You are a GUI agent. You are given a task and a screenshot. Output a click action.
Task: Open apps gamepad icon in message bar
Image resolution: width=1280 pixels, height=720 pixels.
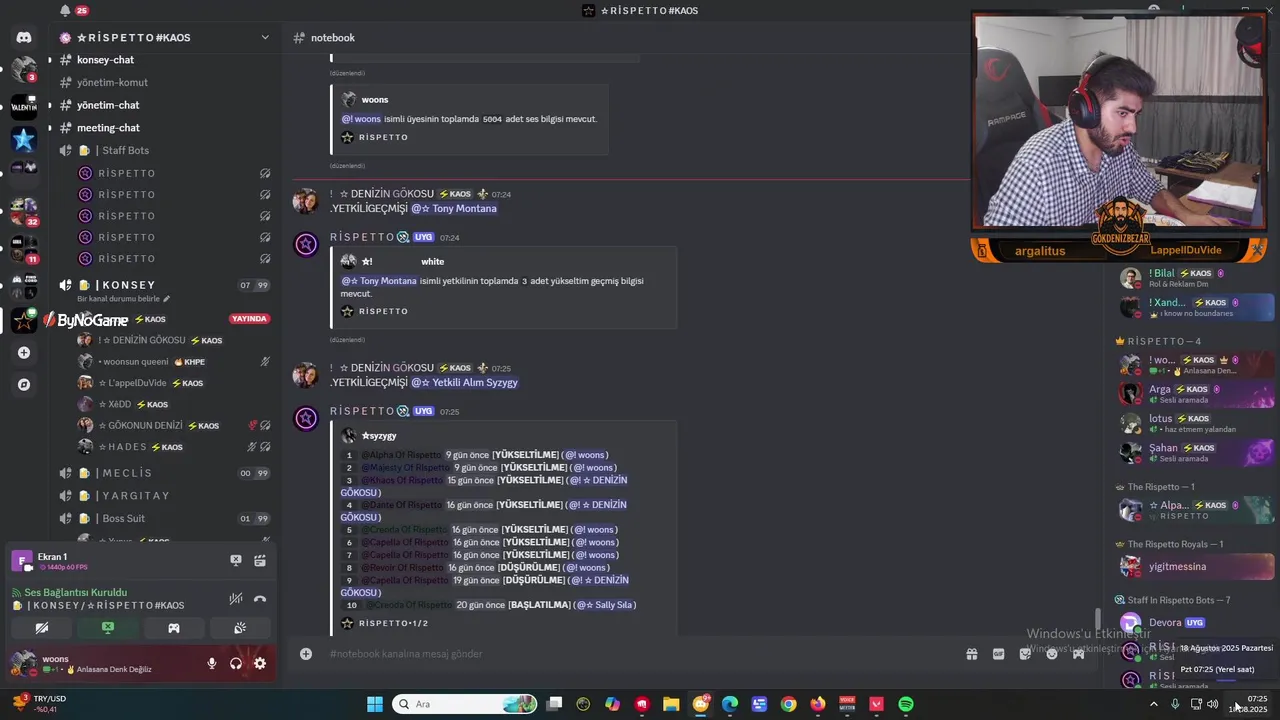[x=1078, y=654]
